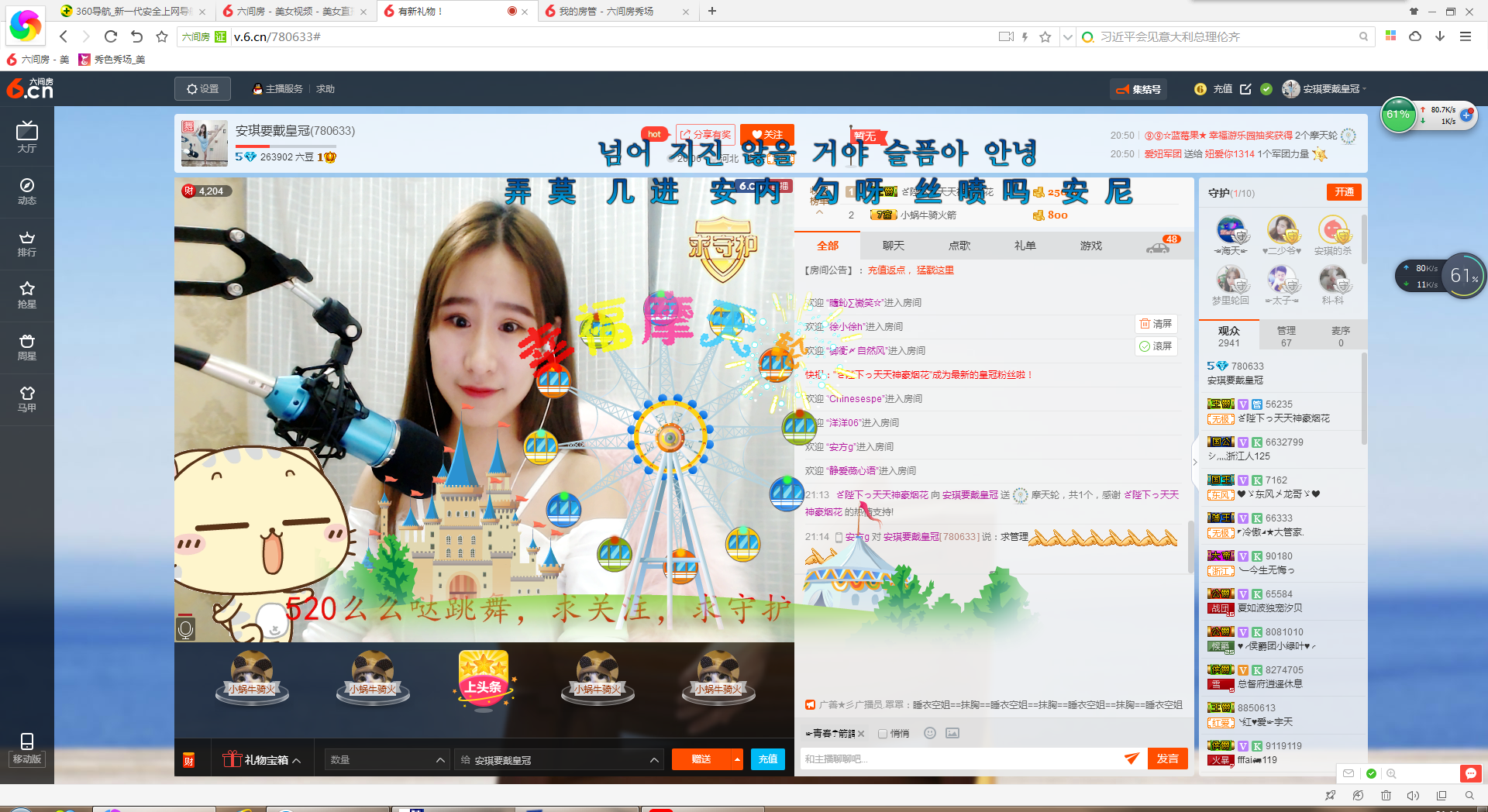
Task: Open a new browser tab with plus button
Action: click(712, 11)
